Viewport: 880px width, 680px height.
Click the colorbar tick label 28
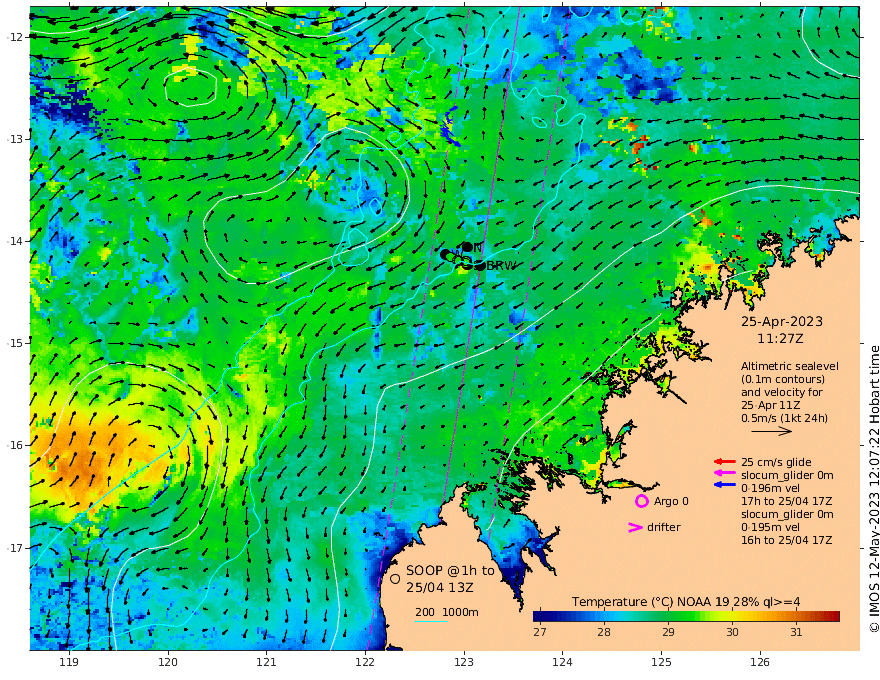(x=603, y=632)
